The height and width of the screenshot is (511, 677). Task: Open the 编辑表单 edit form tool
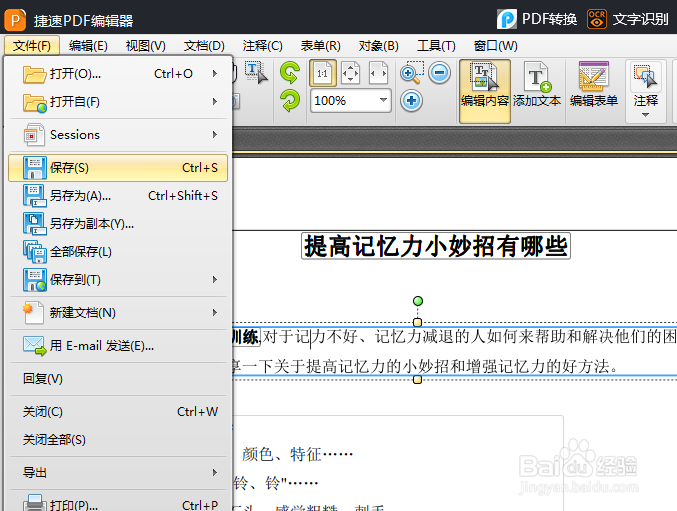[594, 85]
